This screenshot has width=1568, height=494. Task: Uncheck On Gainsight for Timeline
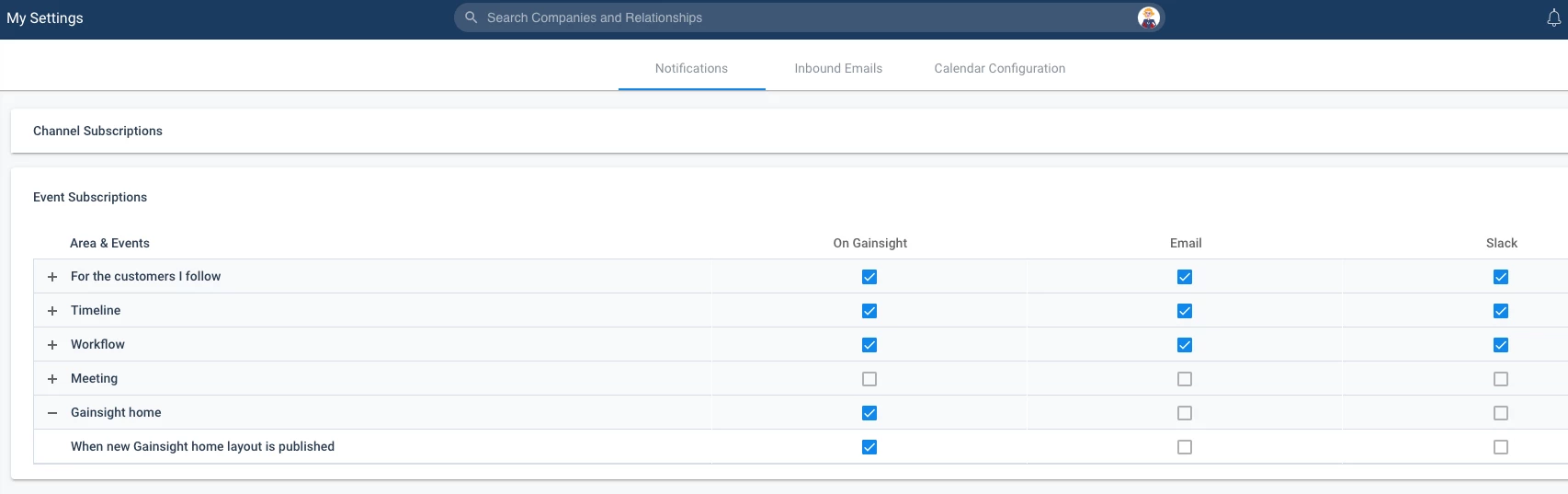869,311
